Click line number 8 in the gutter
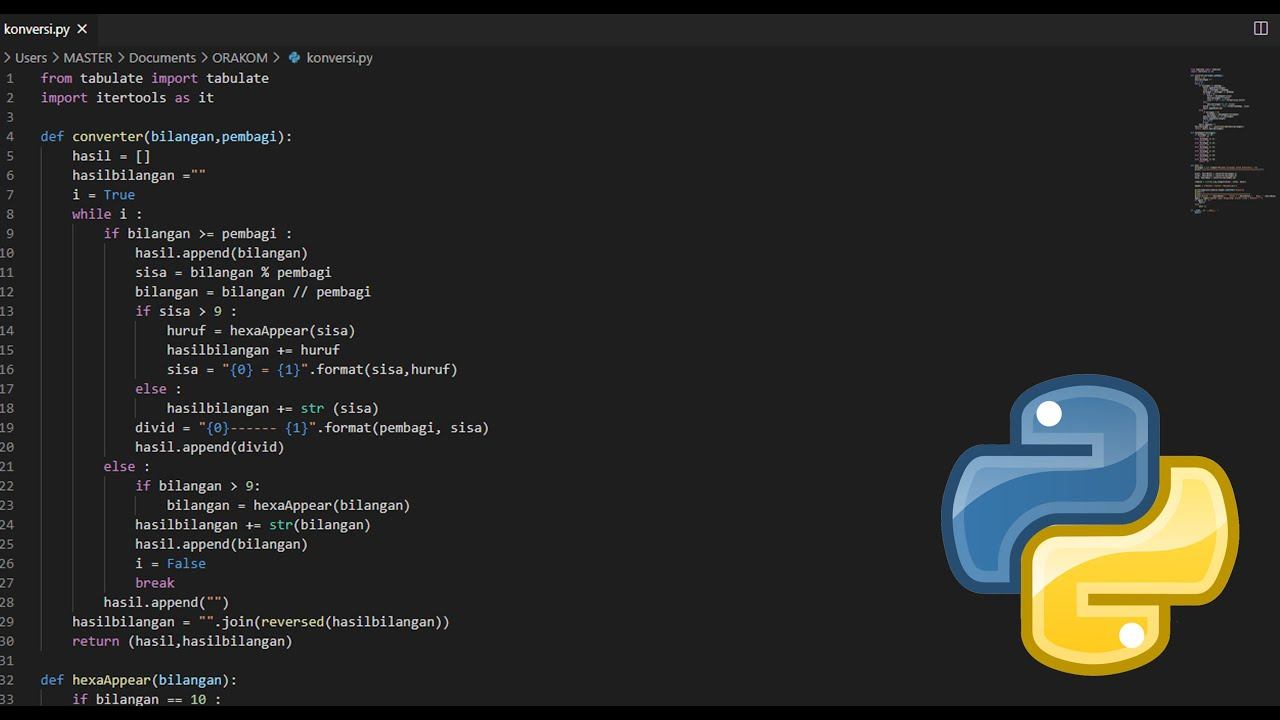 coord(10,214)
